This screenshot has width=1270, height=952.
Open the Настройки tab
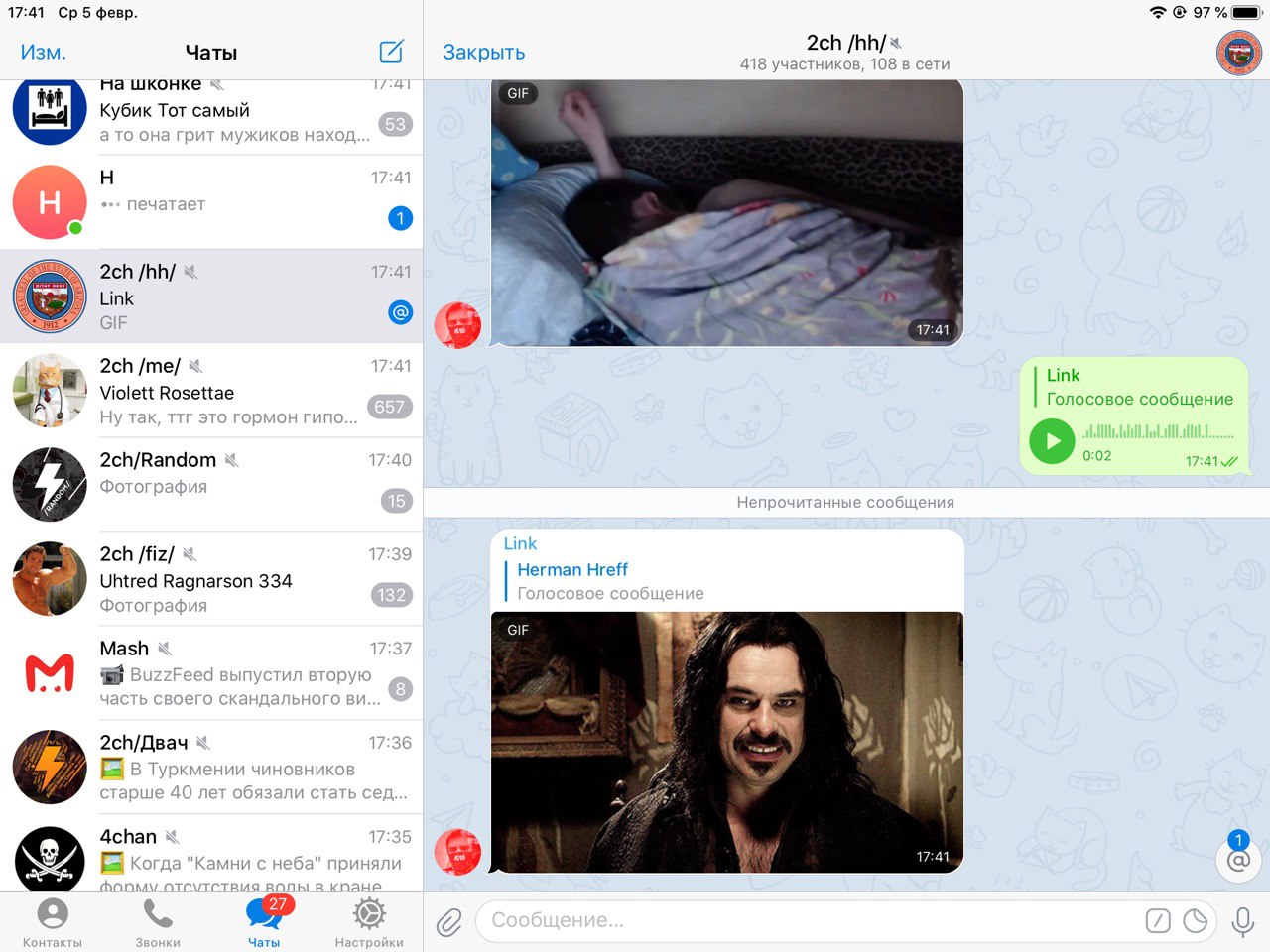[369, 923]
